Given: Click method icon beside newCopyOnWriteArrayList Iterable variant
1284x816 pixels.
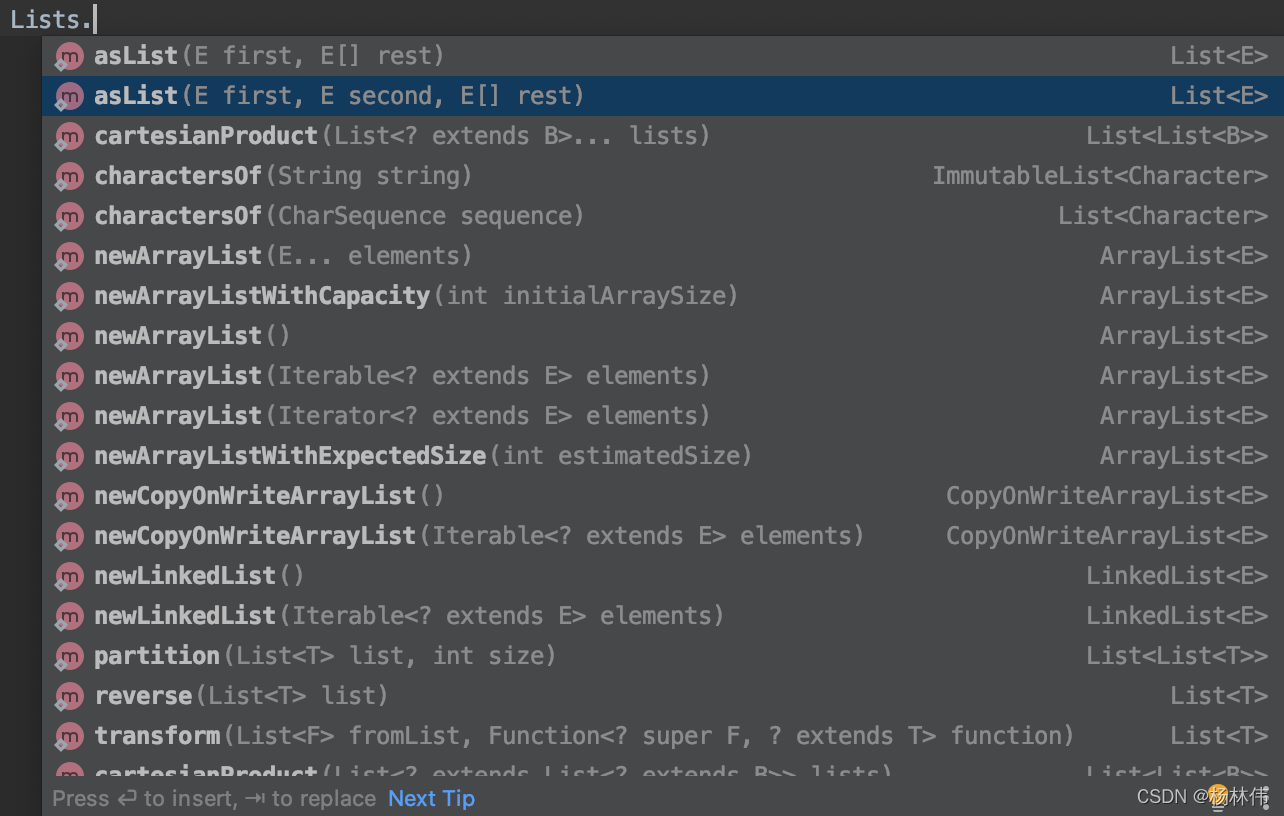Looking at the screenshot, I should click(x=69, y=536).
